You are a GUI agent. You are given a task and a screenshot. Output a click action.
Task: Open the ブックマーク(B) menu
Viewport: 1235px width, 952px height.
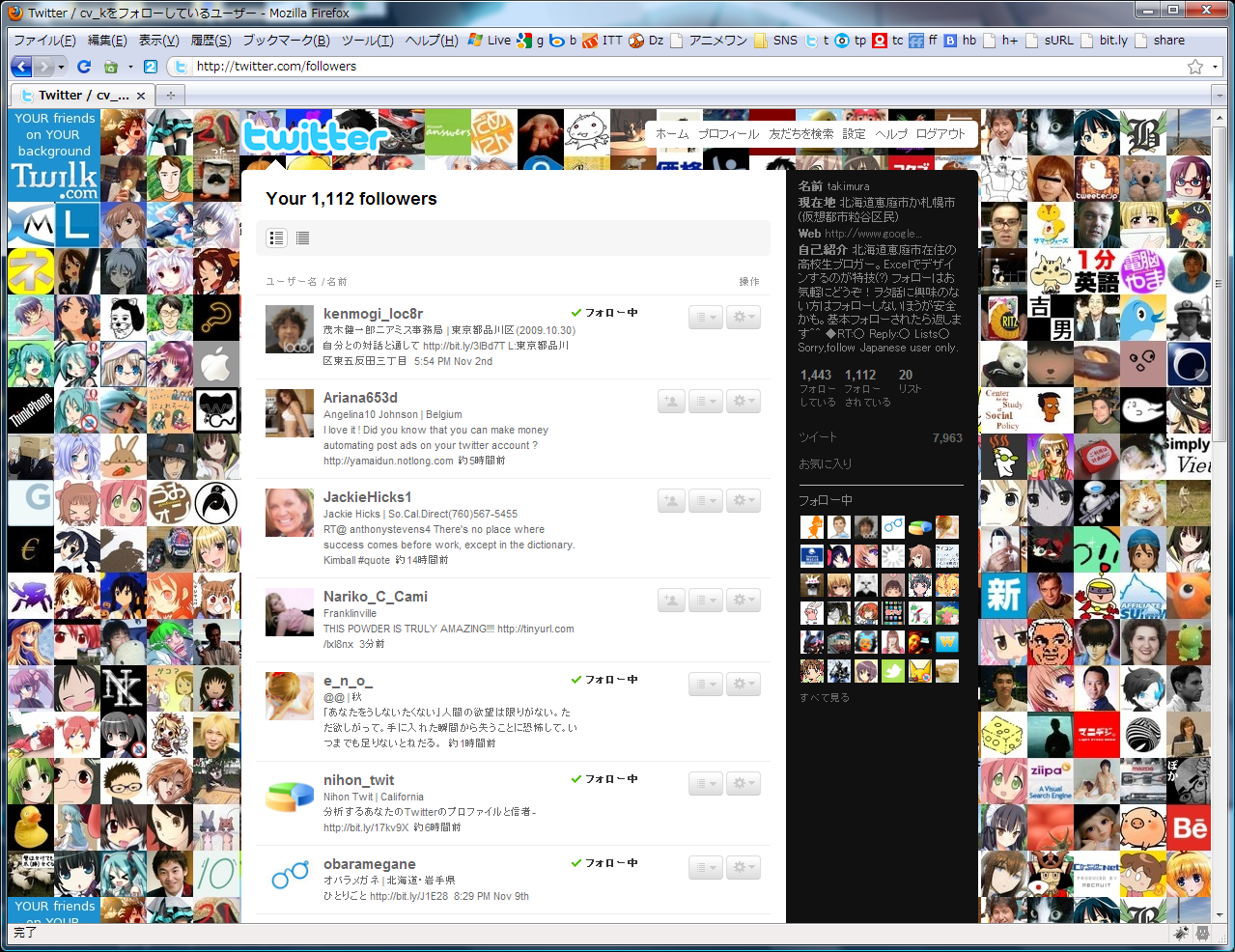pyautogui.click(x=286, y=41)
